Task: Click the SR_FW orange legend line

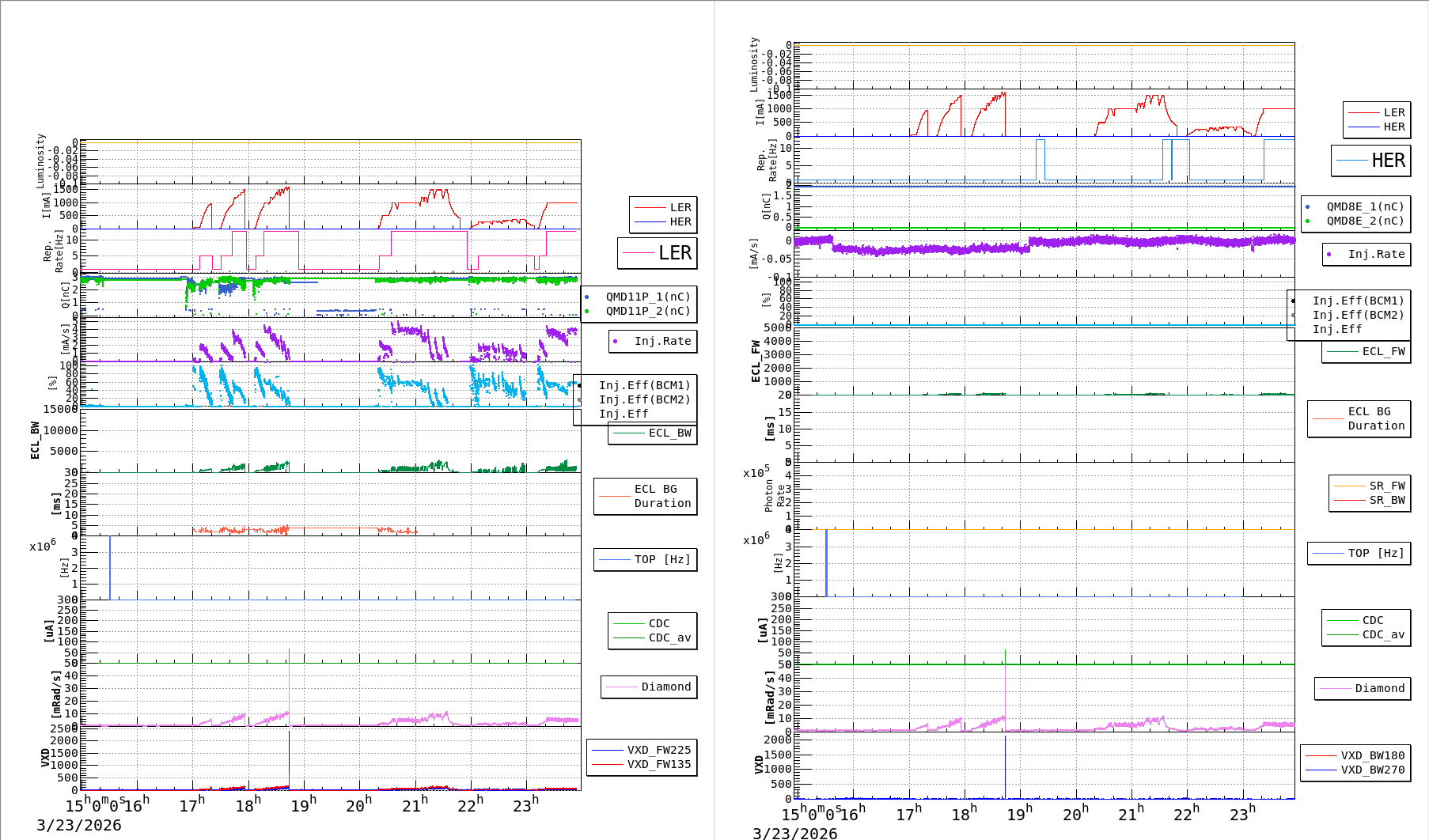Action: pyautogui.click(x=1349, y=486)
